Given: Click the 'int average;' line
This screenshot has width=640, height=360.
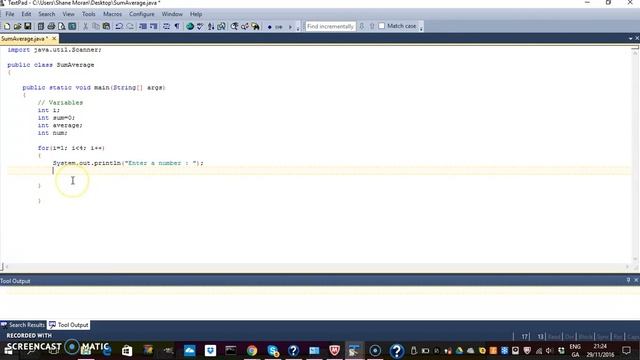Looking at the screenshot, I should tap(60, 125).
